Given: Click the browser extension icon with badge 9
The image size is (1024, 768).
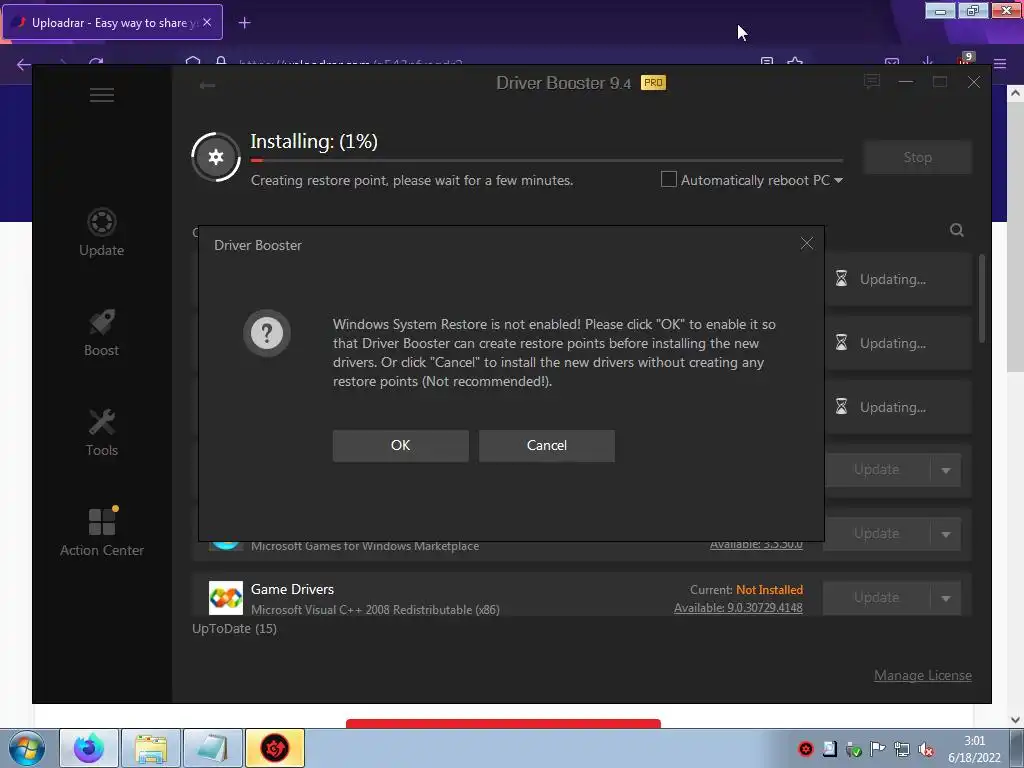Looking at the screenshot, I should [965, 59].
